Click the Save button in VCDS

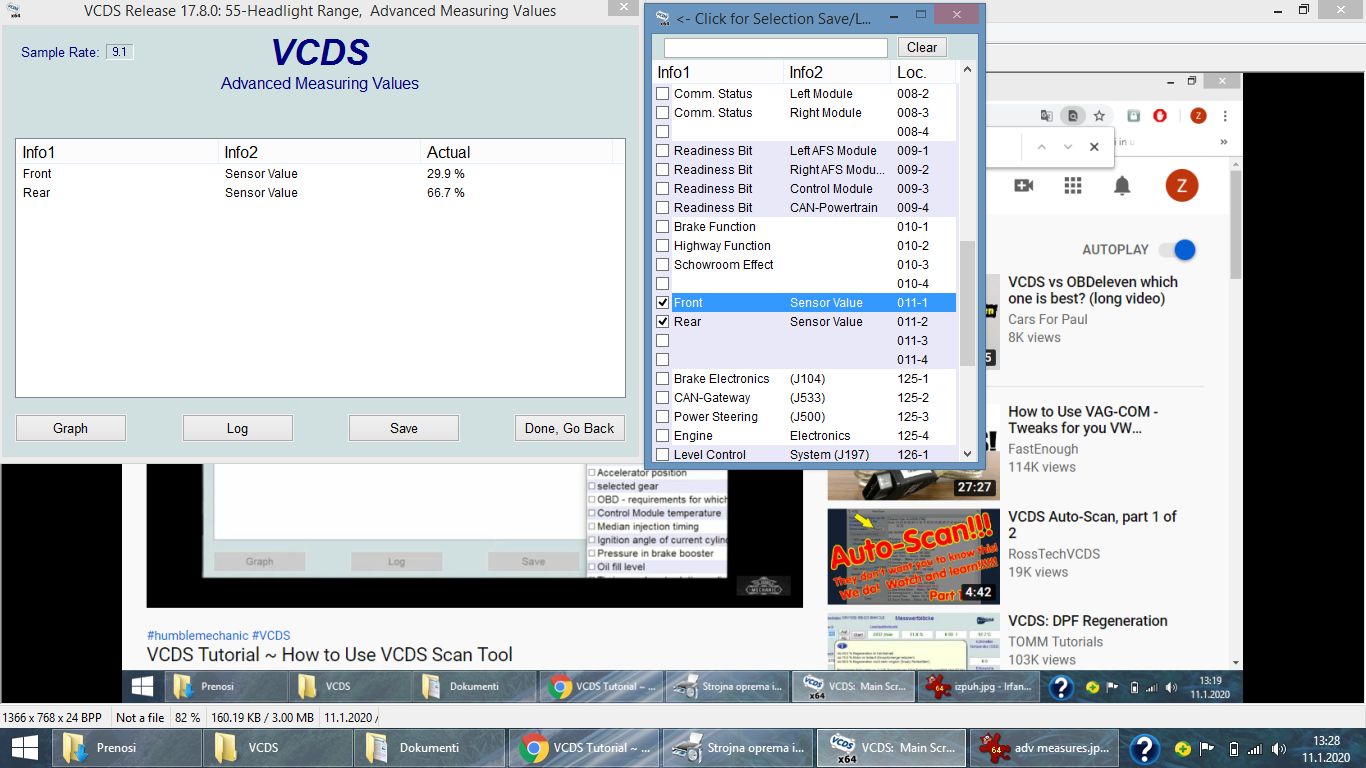point(404,428)
